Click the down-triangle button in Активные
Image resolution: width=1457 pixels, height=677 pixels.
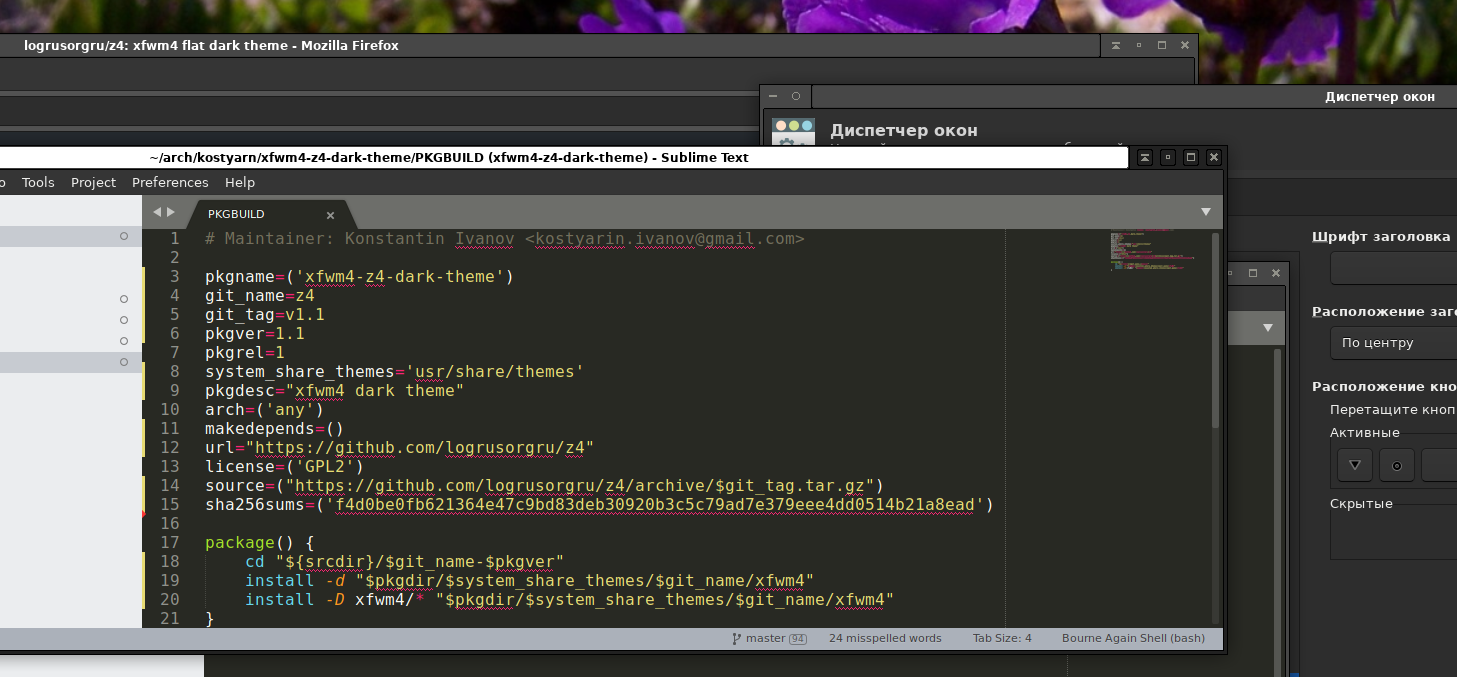1355,465
